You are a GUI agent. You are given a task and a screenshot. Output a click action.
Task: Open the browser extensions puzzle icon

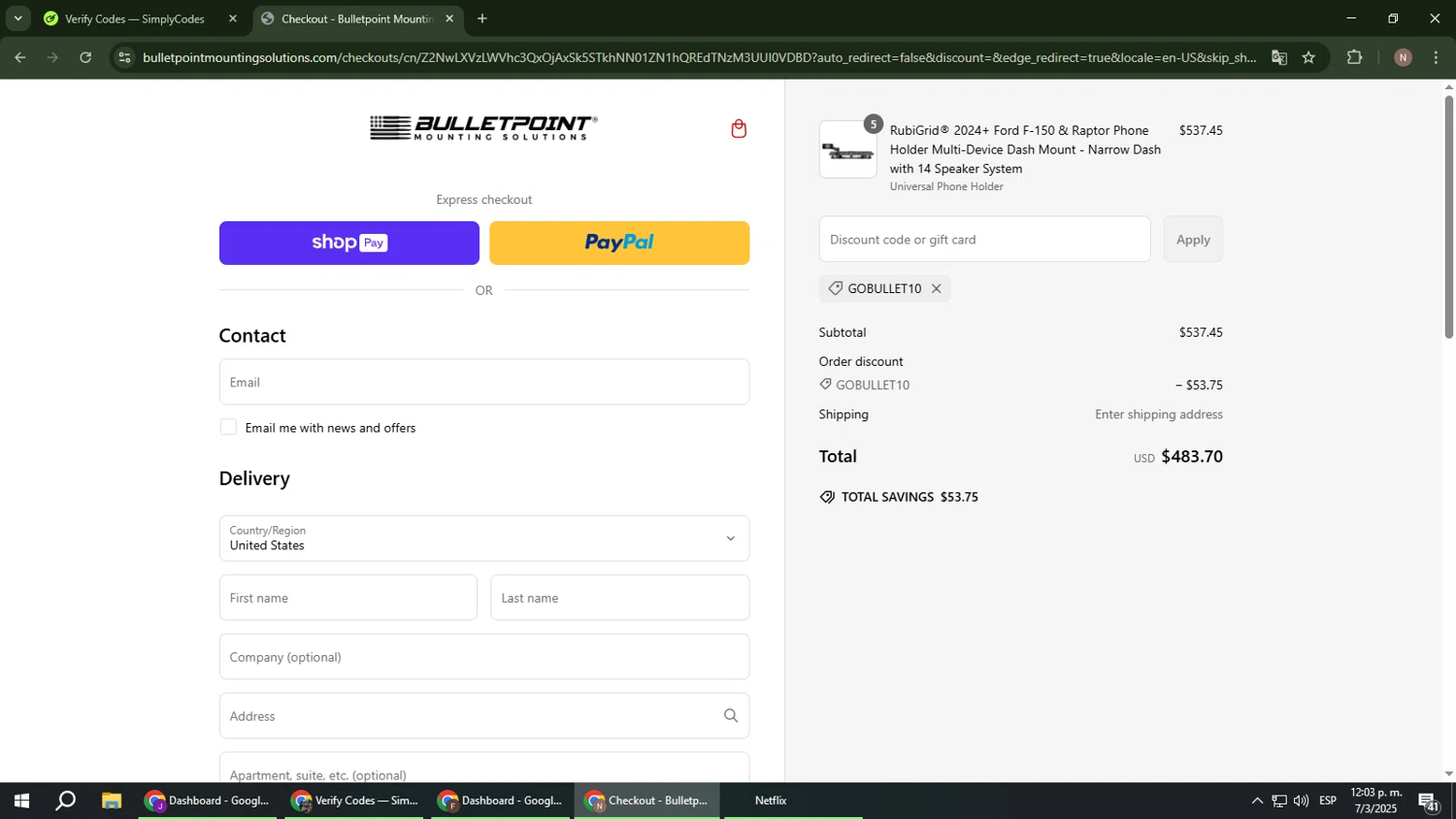point(1355,57)
